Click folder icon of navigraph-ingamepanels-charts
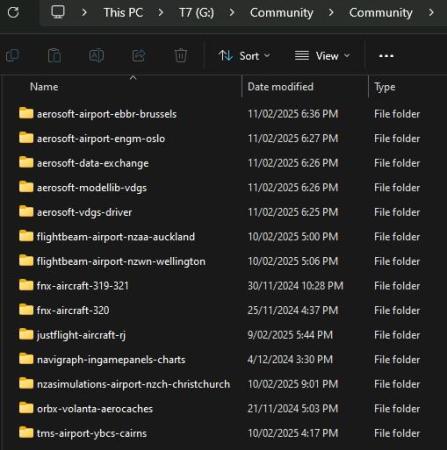 (x=26, y=359)
